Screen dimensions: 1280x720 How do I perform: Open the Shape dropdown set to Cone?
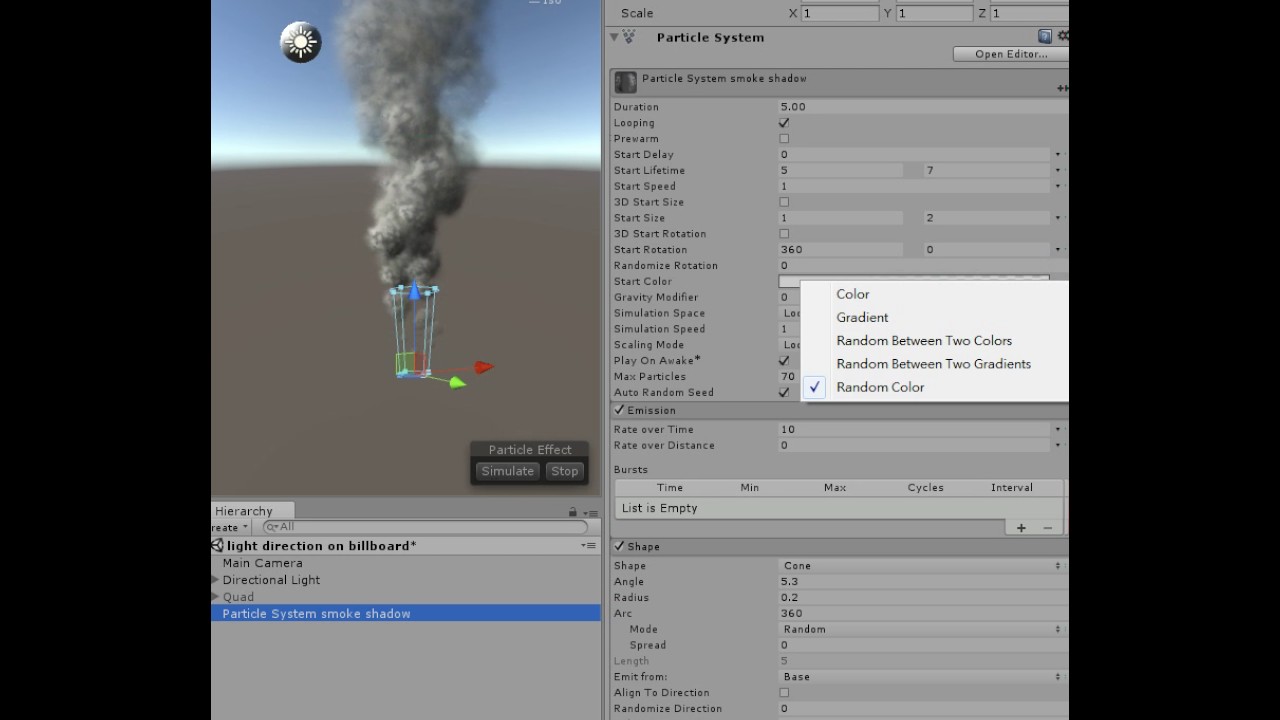(x=920, y=565)
